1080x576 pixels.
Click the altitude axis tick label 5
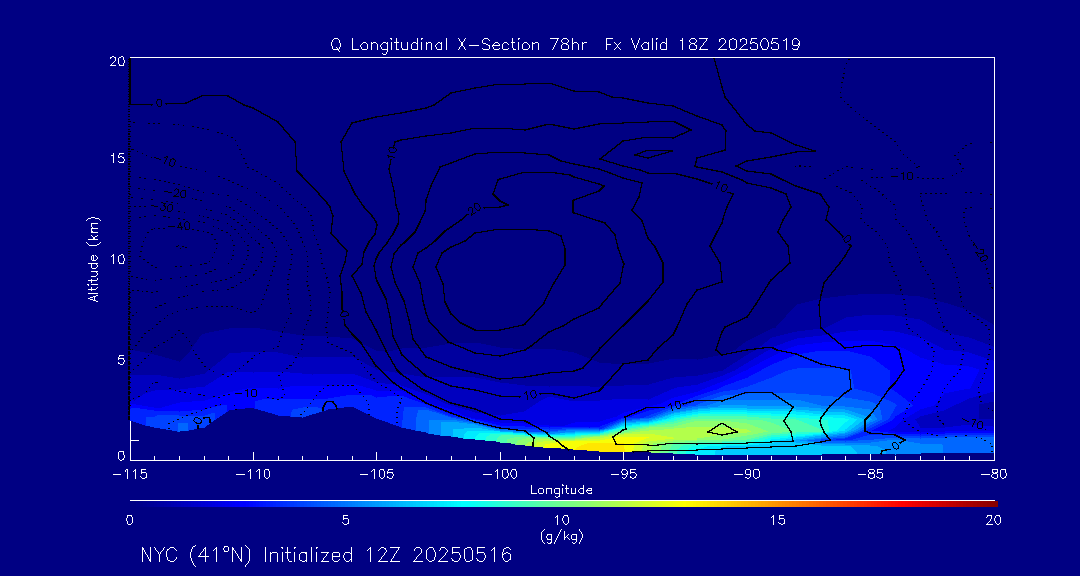pyautogui.click(x=120, y=360)
